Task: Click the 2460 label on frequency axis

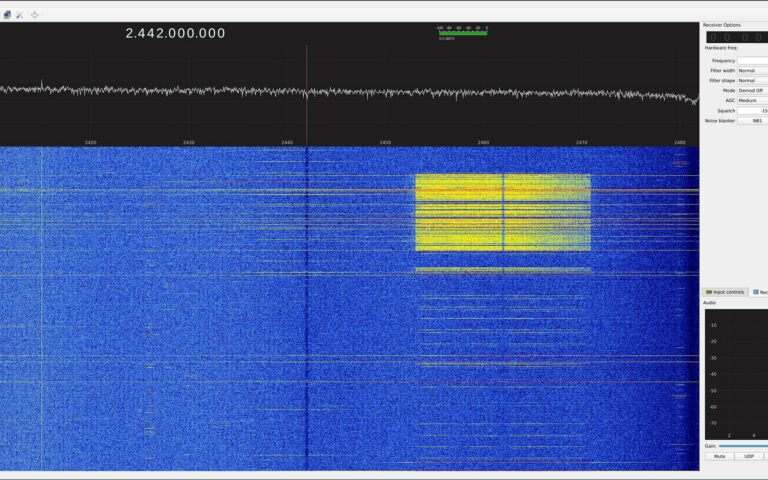Action: click(483, 143)
